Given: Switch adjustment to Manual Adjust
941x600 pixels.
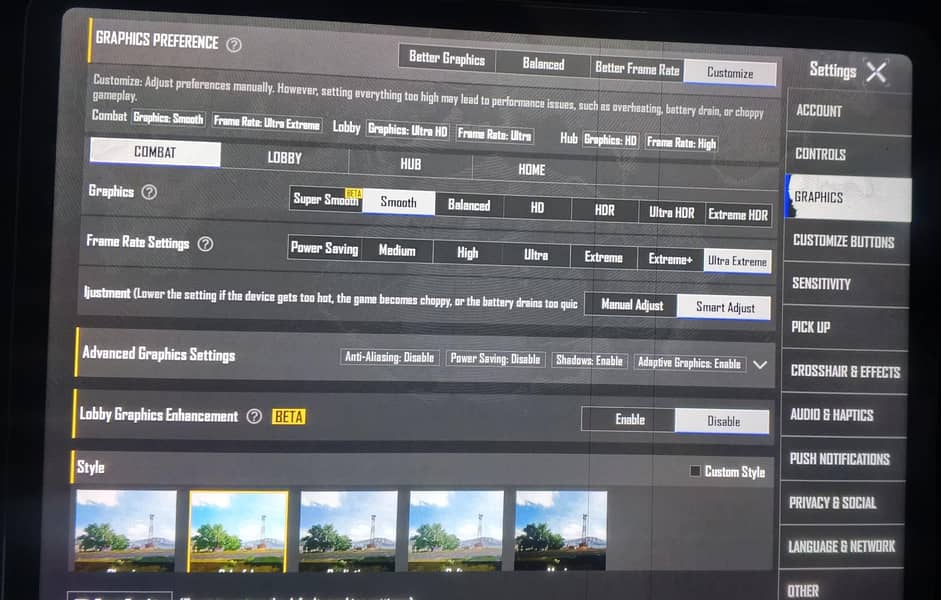Looking at the screenshot, I should pos(632,305).
